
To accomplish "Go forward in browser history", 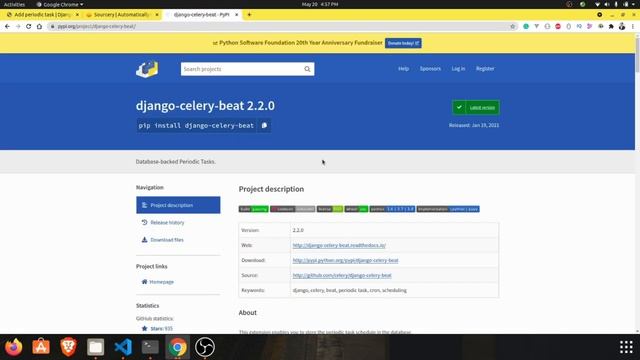I will coord(18,26).
